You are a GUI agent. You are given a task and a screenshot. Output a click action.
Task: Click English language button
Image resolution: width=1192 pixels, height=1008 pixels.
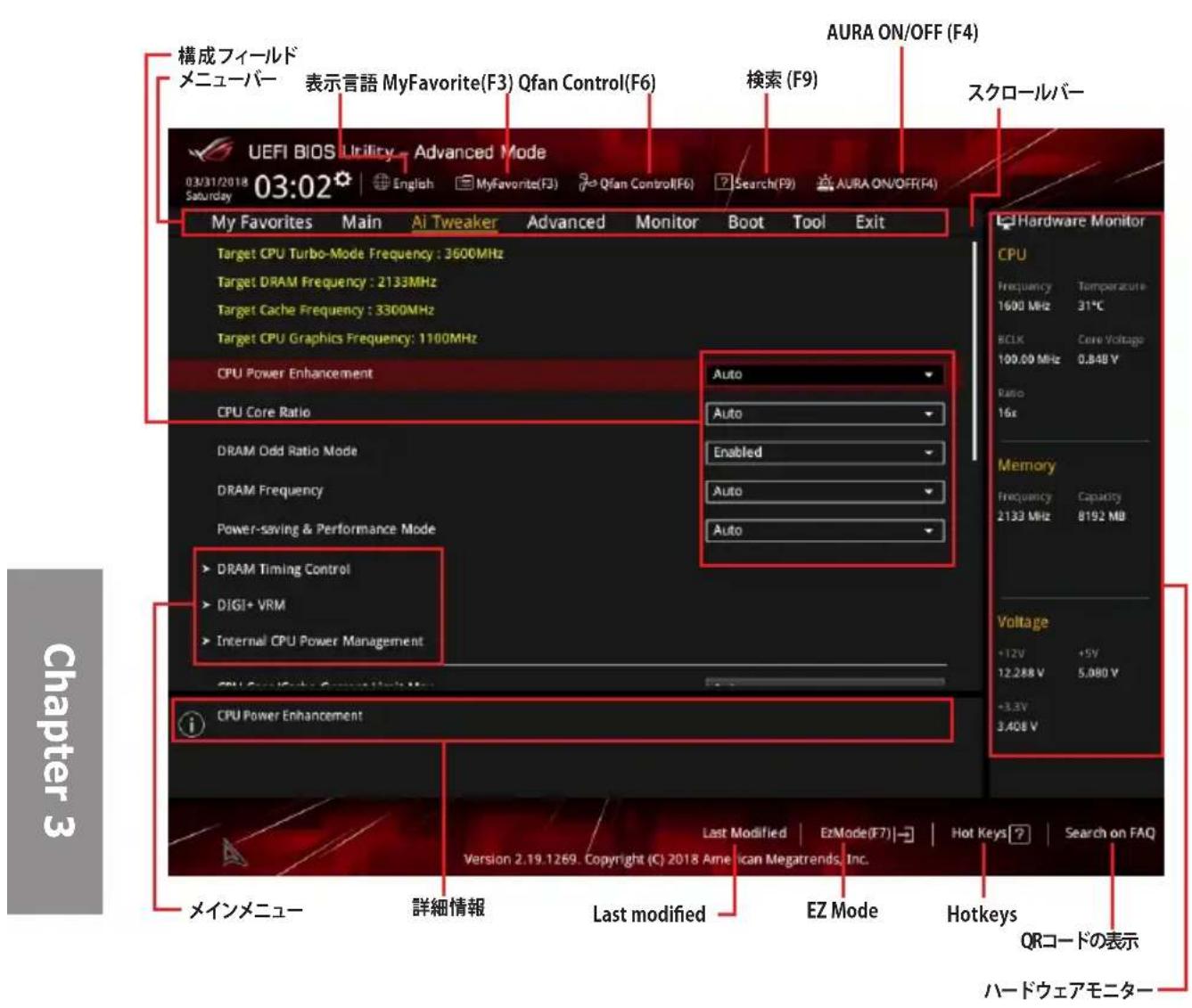click(403, 184)
